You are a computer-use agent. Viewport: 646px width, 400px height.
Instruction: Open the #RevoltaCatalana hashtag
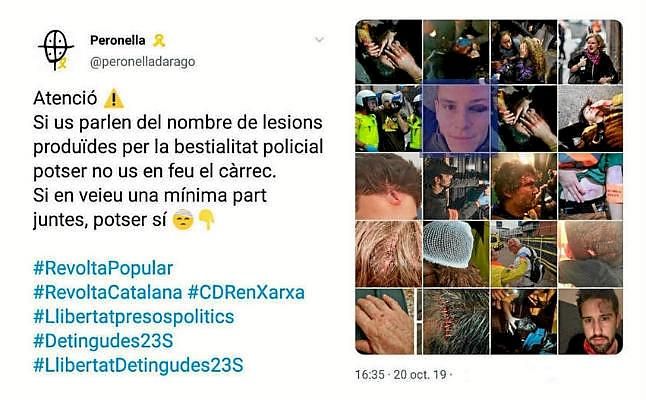108,292
